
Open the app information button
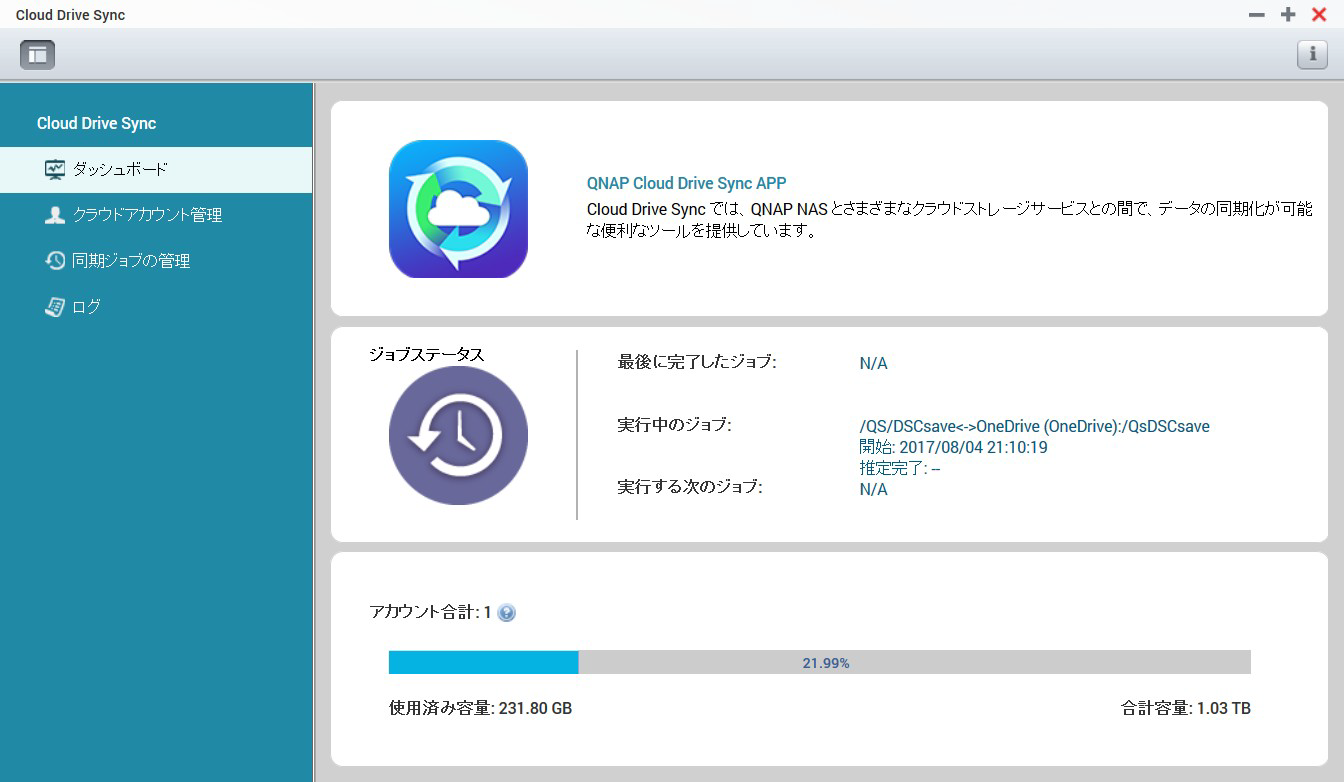pyautogui.click(x=1312, y=55)
